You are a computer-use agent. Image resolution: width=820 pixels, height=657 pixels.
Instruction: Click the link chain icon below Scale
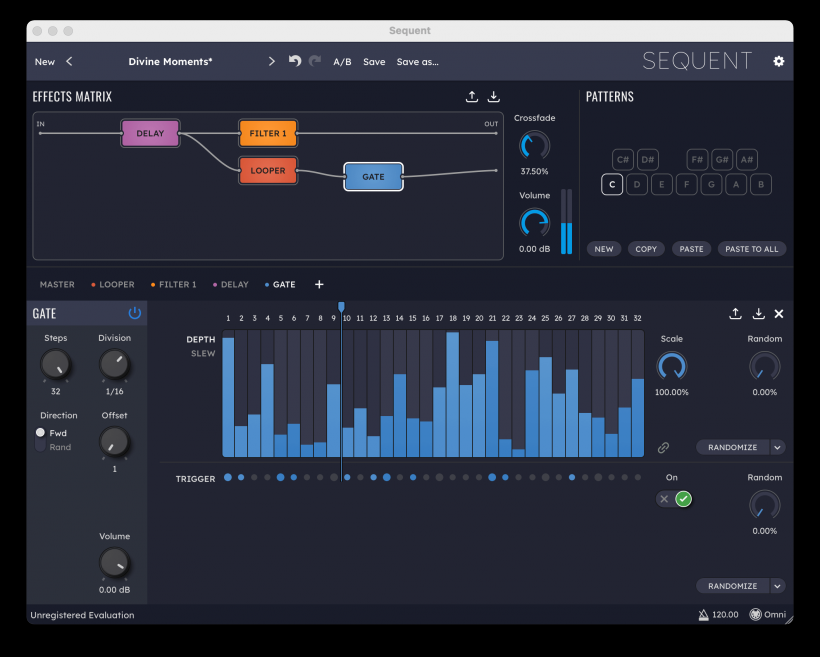(663, 448)
